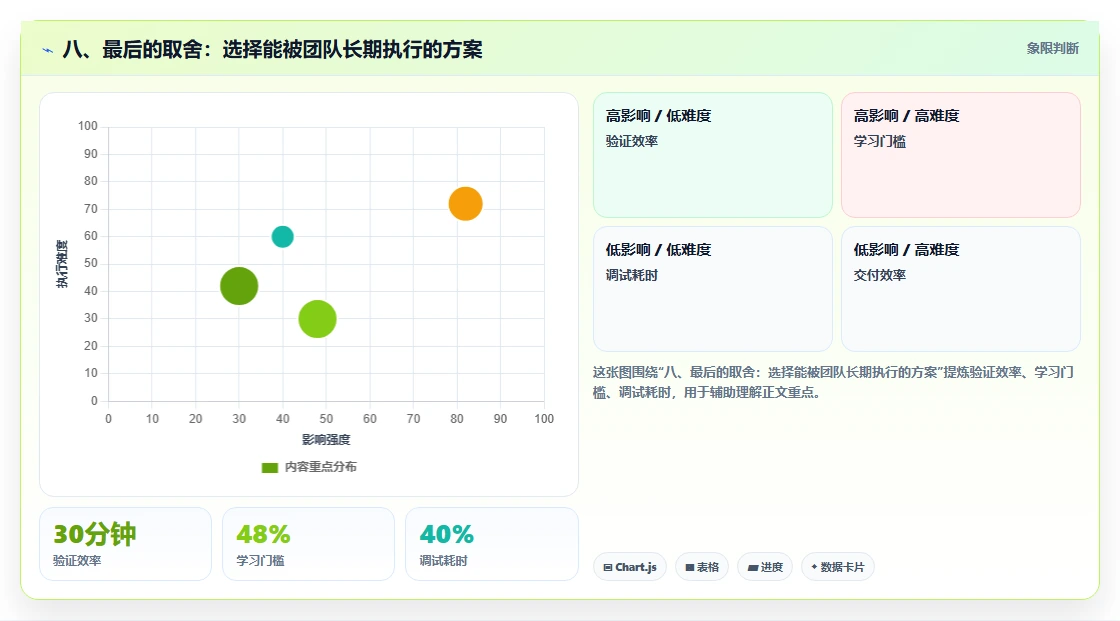This screenshot has height=621, width=1120.
Task: Click the y-axis tick label 70
Action: (91, 209)
